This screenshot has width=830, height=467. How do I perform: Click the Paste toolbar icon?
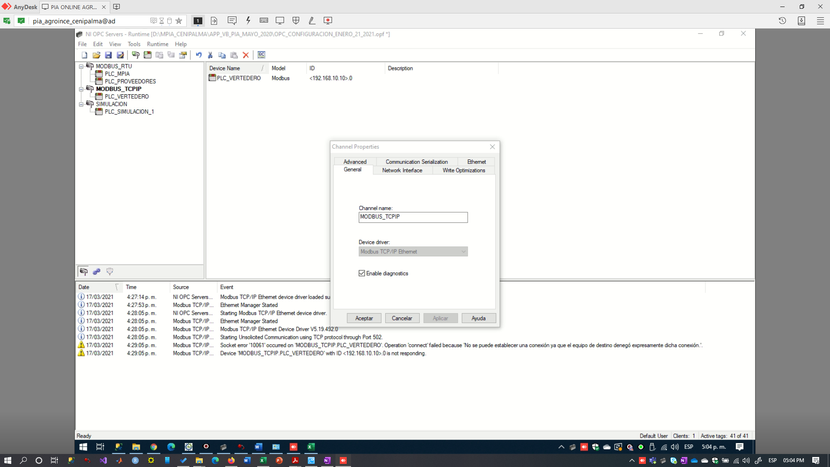pyautogui.click(x=234, y=55)
